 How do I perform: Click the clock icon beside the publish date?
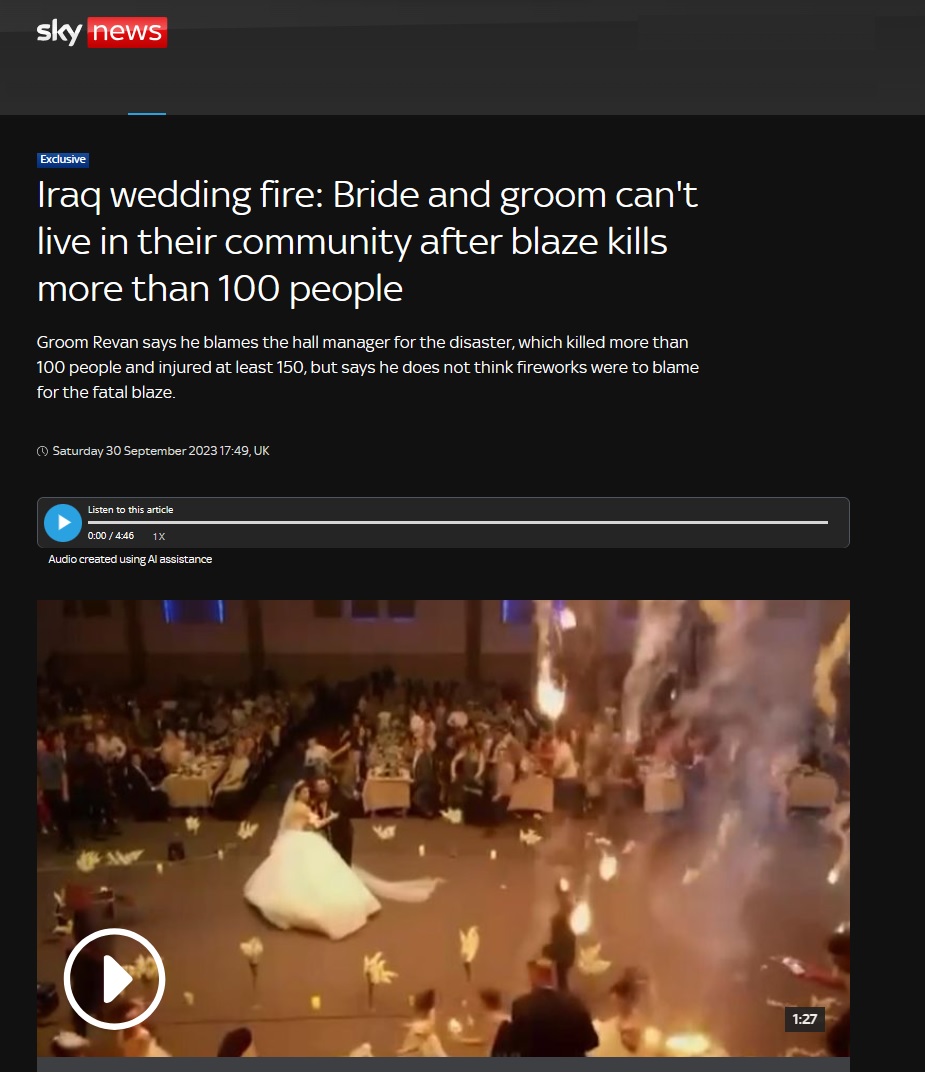pos(43,451)
